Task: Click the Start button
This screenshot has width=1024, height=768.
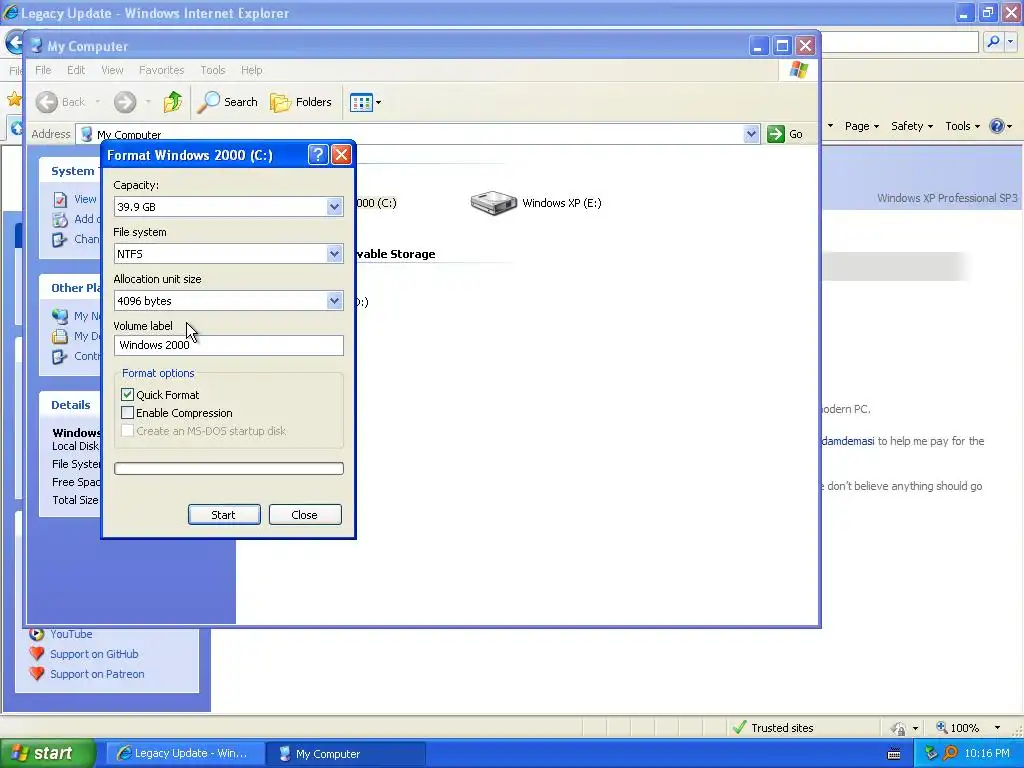Action: [48, 754]
